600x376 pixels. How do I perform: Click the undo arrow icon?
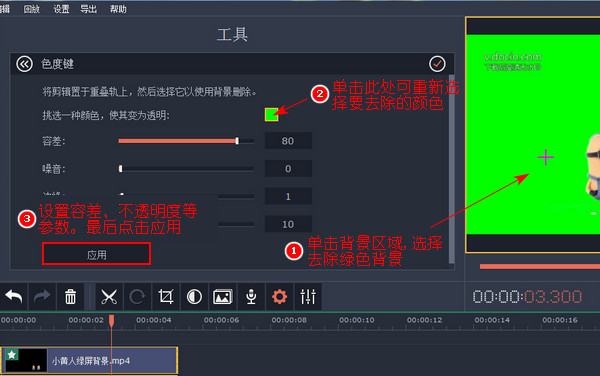[x=14, y=296]
